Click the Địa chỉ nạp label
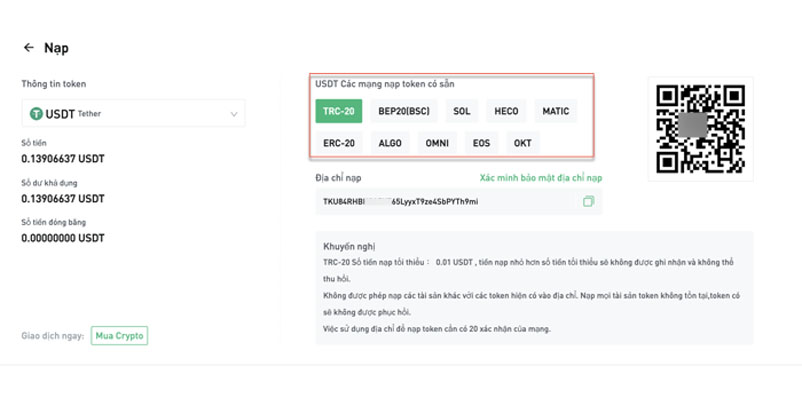This screenshot has height=417, width=802. tap(338, 178)
